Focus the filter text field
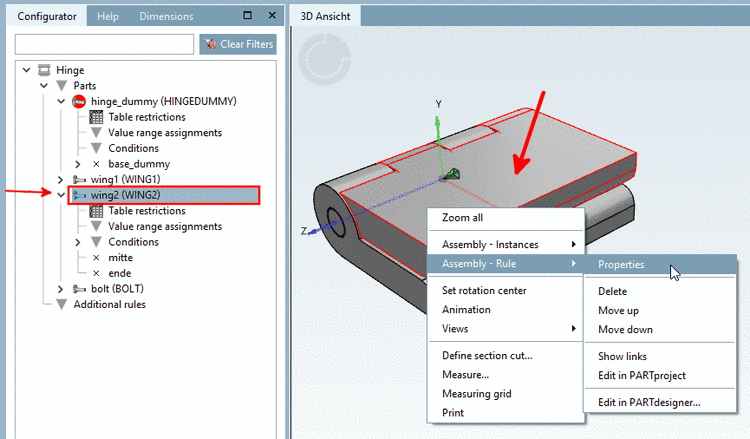Viewport: 750px width, 439px height. (x=104, y=44)
